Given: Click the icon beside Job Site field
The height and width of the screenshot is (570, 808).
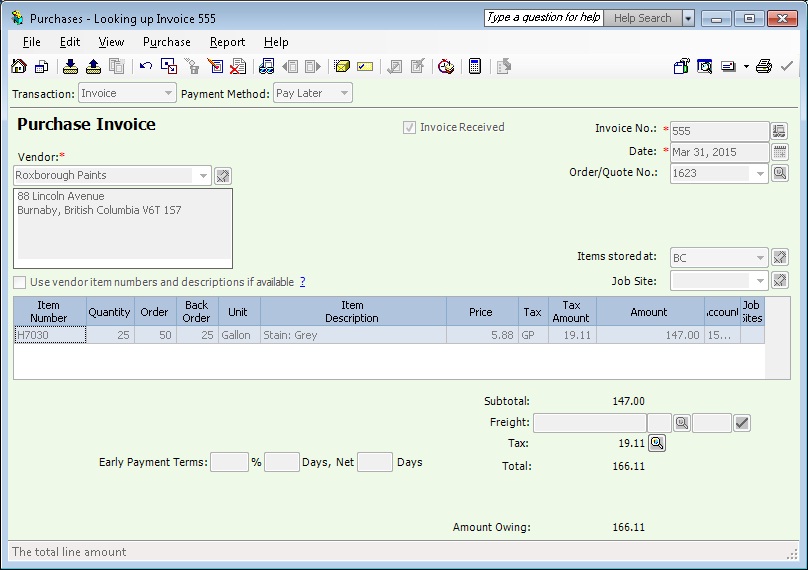Looking at the screenshot, I should (x=780, y=280).
